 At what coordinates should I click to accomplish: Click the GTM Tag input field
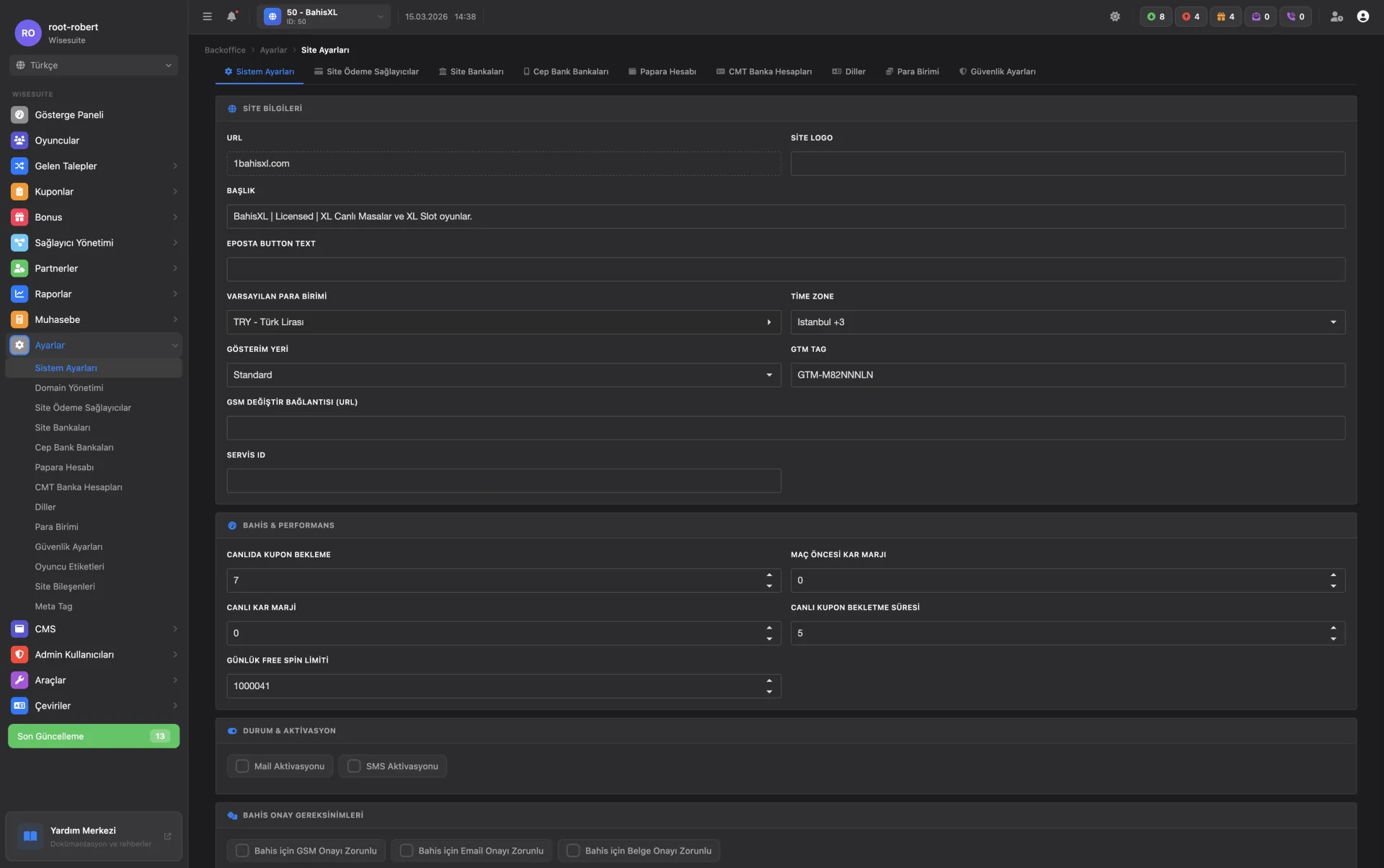coord(1067,375)
